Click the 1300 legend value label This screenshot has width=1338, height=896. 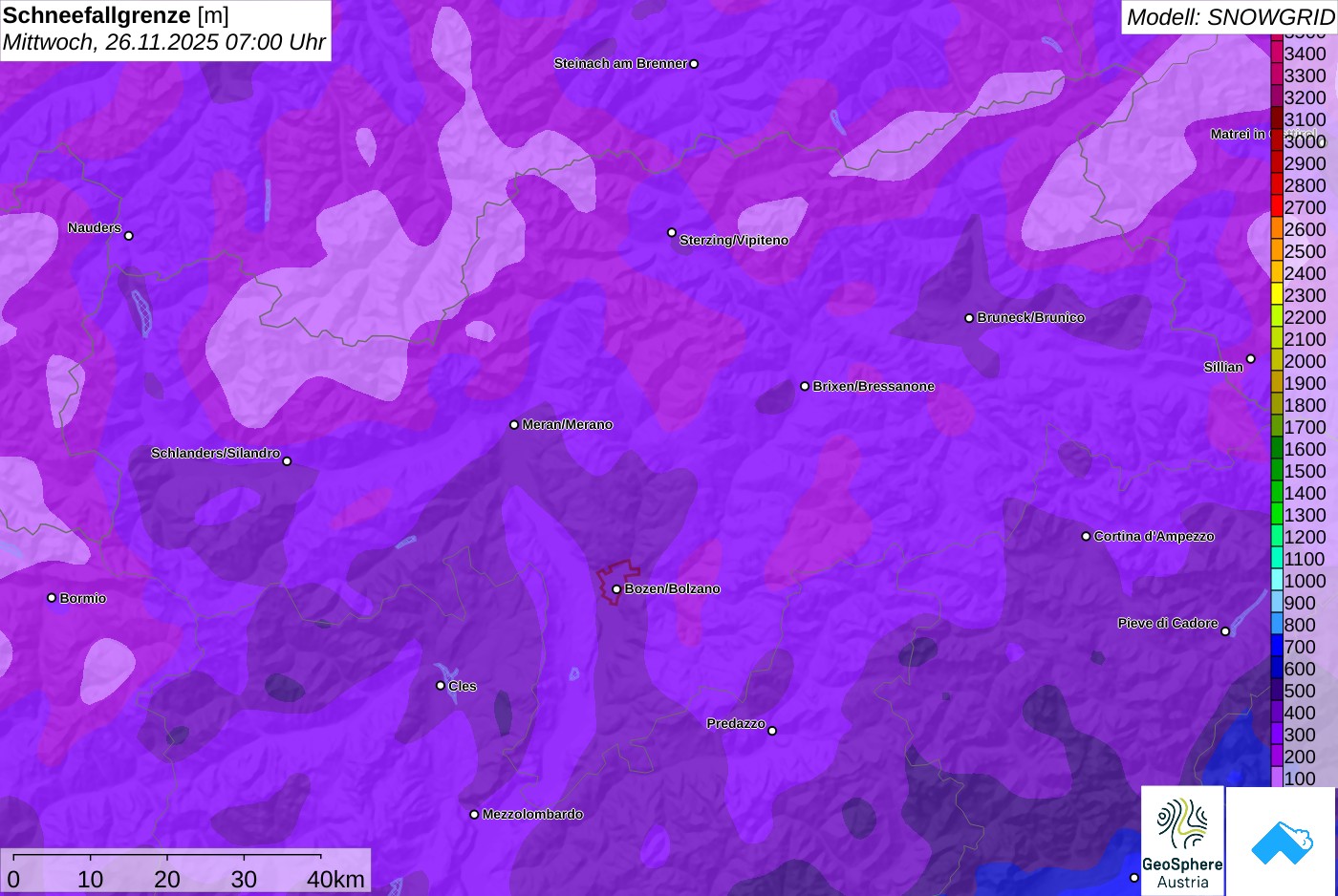point(1305,515)
